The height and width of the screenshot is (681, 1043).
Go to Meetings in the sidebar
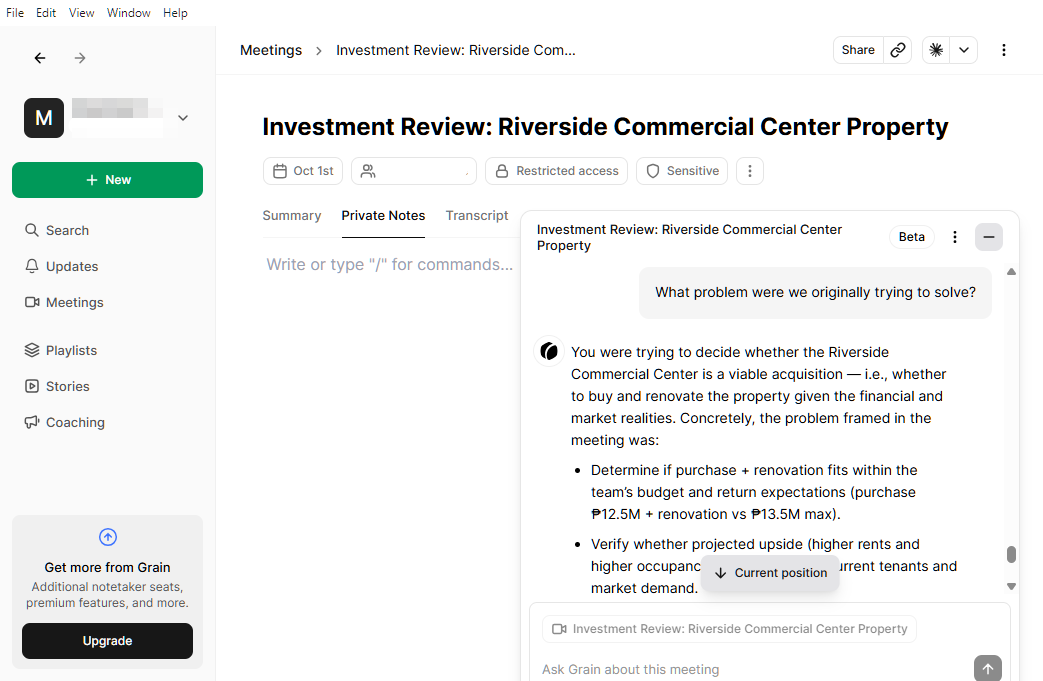tap(65, 302)
